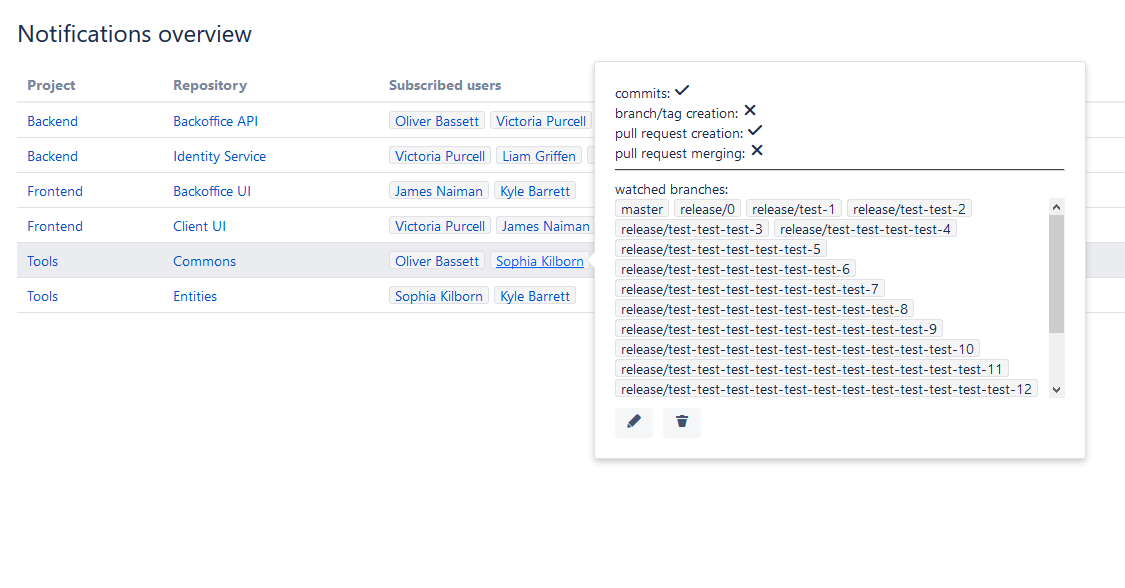Click the trash delete icon in popup

tap(682, 422)
